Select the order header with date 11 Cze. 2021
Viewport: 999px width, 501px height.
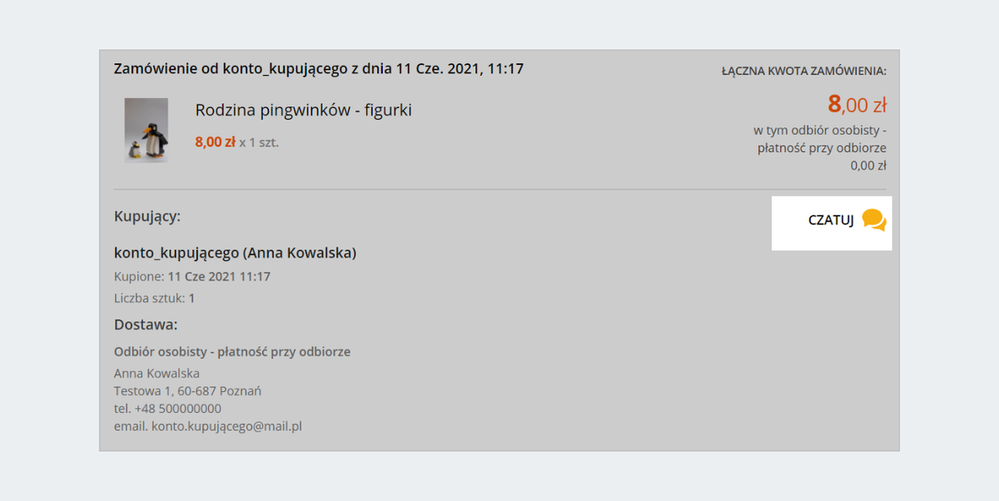(x=319, y=68)
